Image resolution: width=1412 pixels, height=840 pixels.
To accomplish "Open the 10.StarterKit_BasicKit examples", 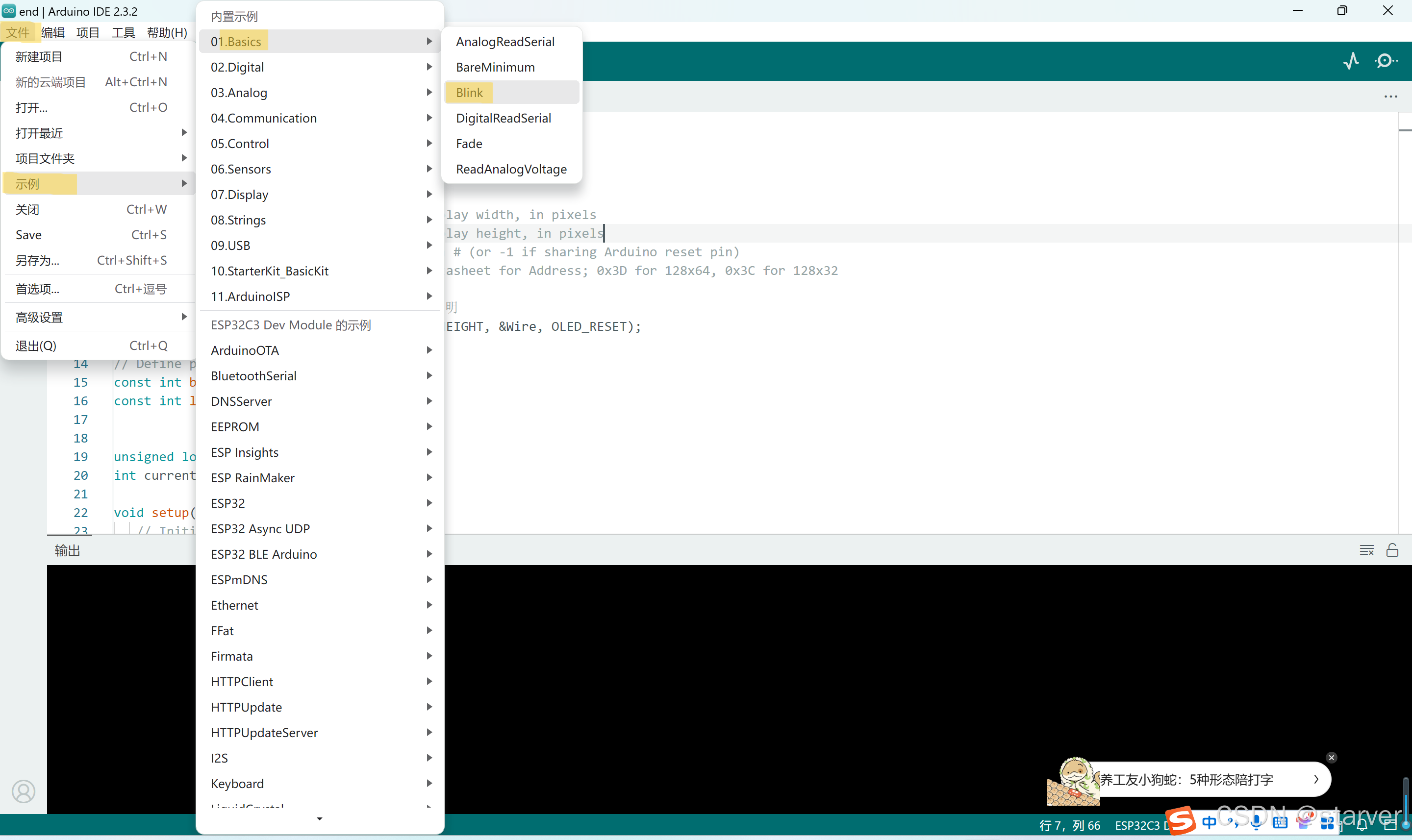I will [x=320, y=271].
